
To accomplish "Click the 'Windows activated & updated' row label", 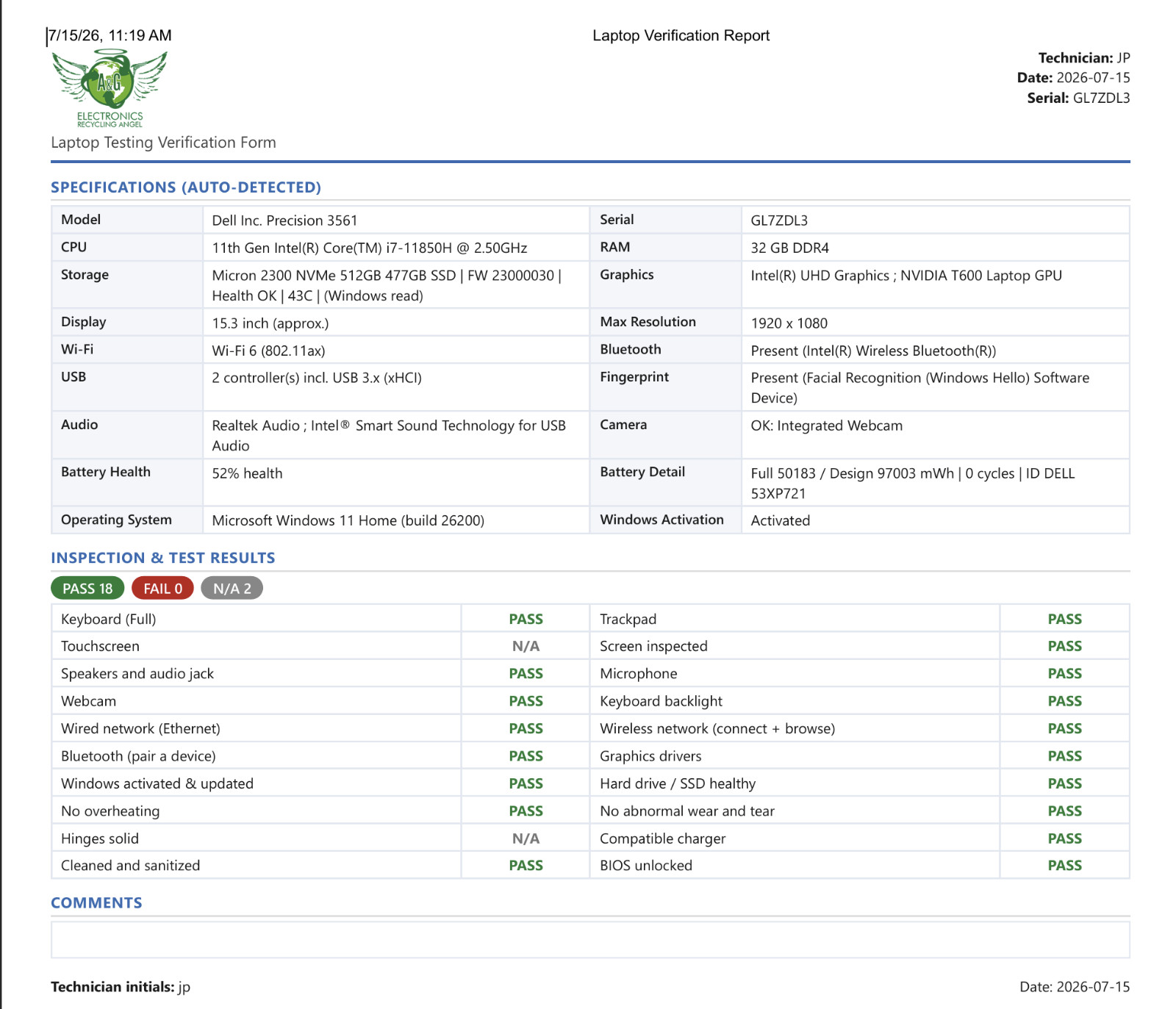I will (x=157, y=783).
